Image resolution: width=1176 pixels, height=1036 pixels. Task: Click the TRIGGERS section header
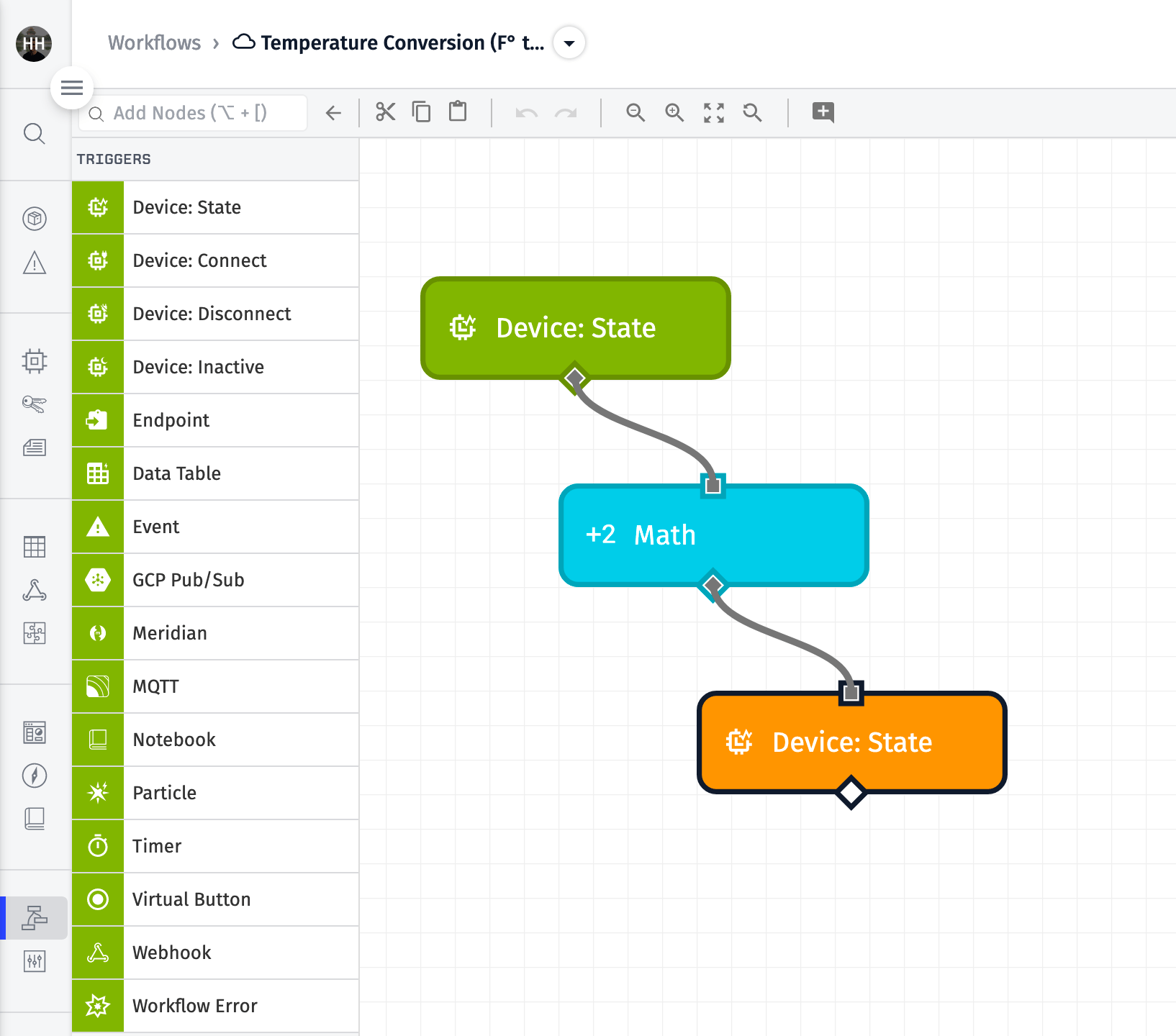114,159
